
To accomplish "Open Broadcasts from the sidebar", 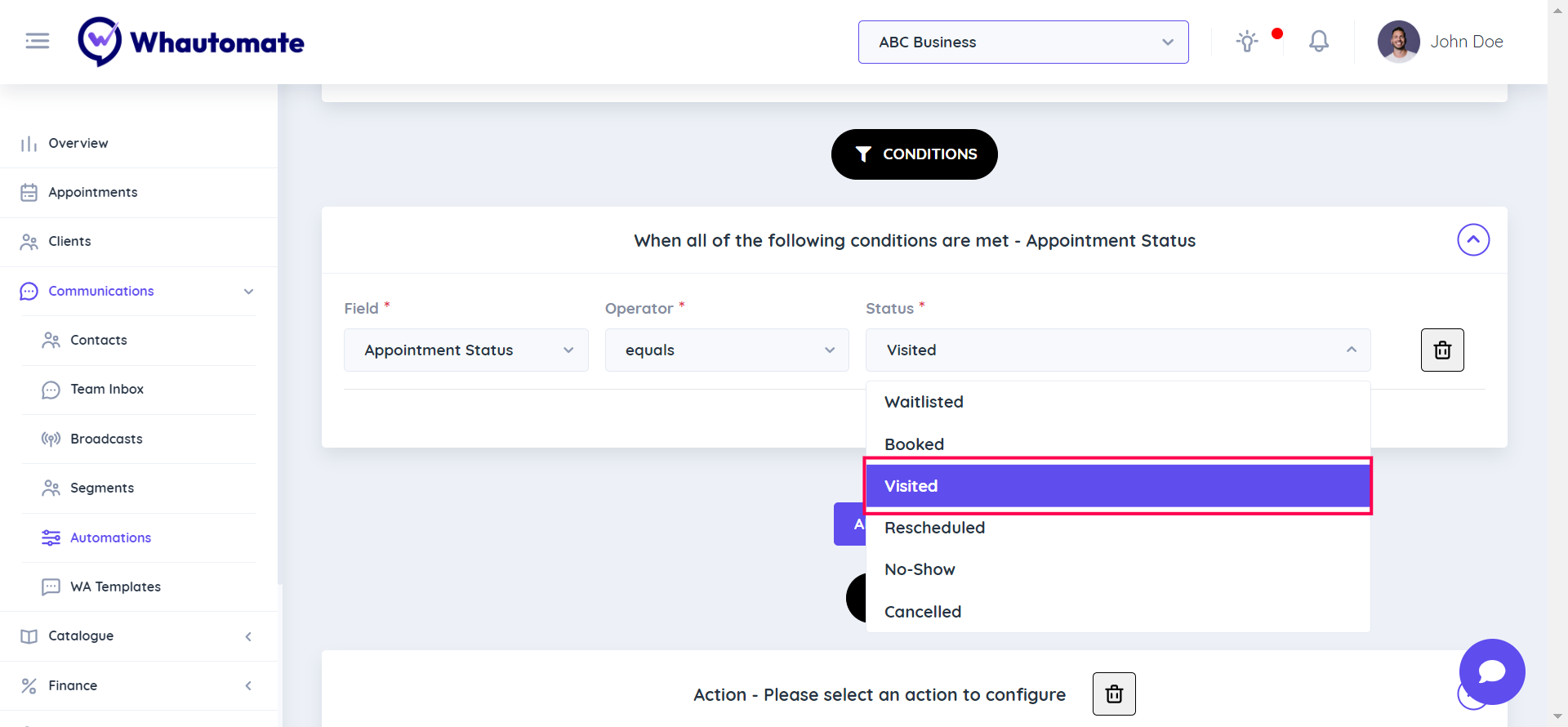I will click(106, 439).
